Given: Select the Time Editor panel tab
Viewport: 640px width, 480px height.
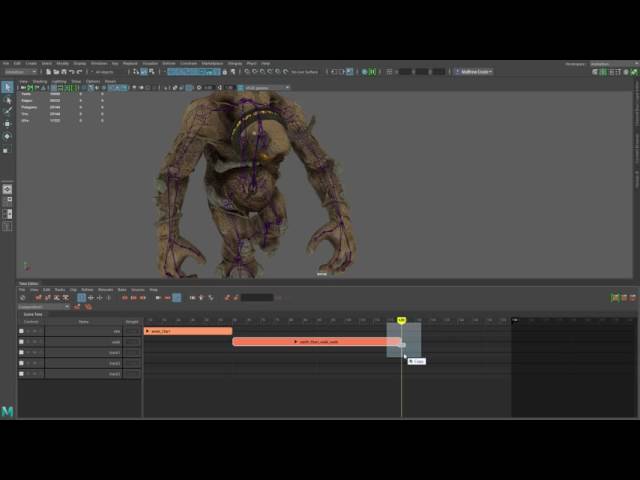Looking at the screenshot, I should (29, 283).
